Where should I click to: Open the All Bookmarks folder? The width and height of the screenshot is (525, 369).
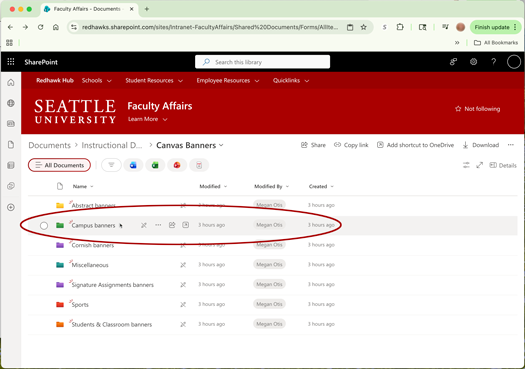(496, 43)
